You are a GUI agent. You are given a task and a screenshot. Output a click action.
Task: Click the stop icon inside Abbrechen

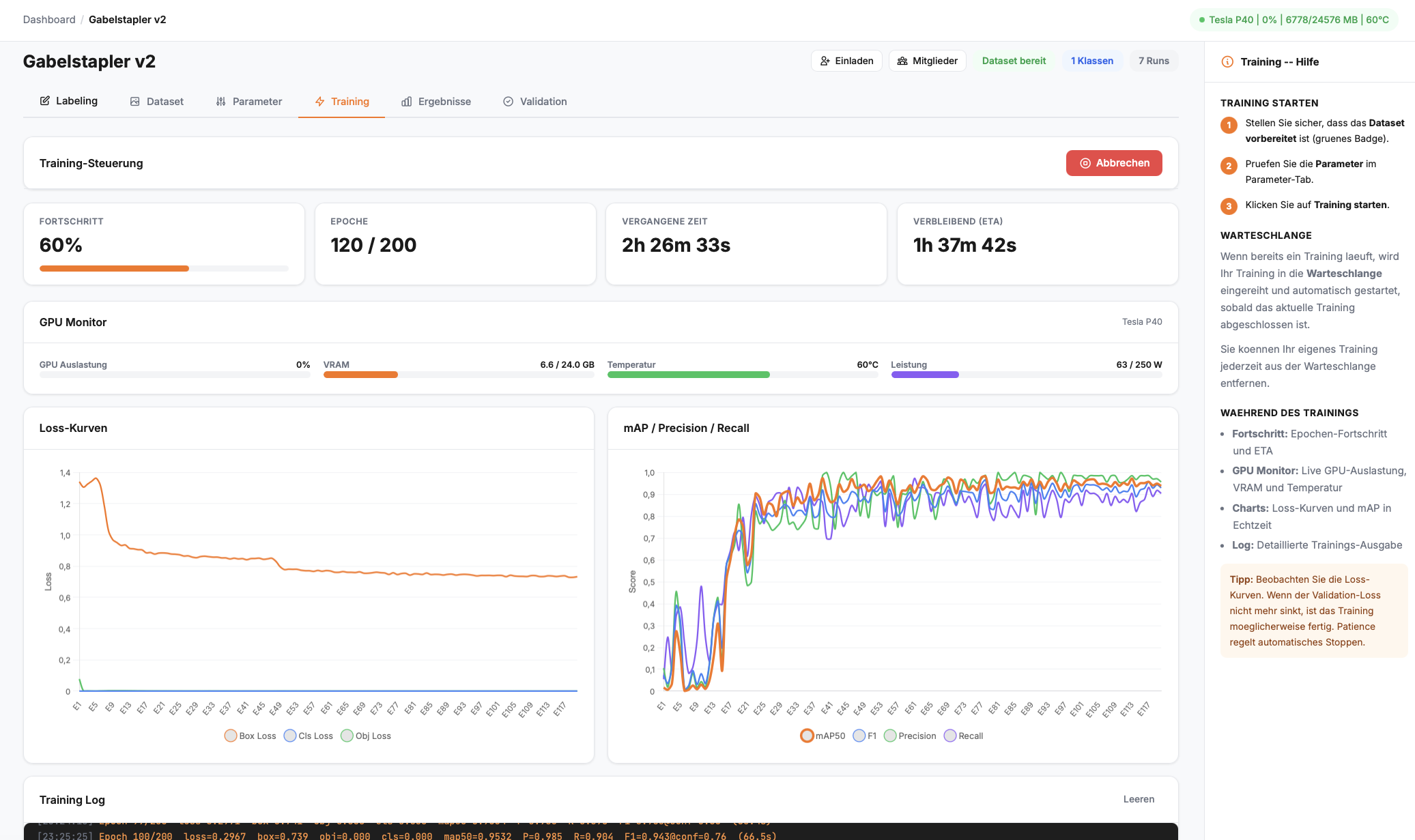pos(1085,163)
